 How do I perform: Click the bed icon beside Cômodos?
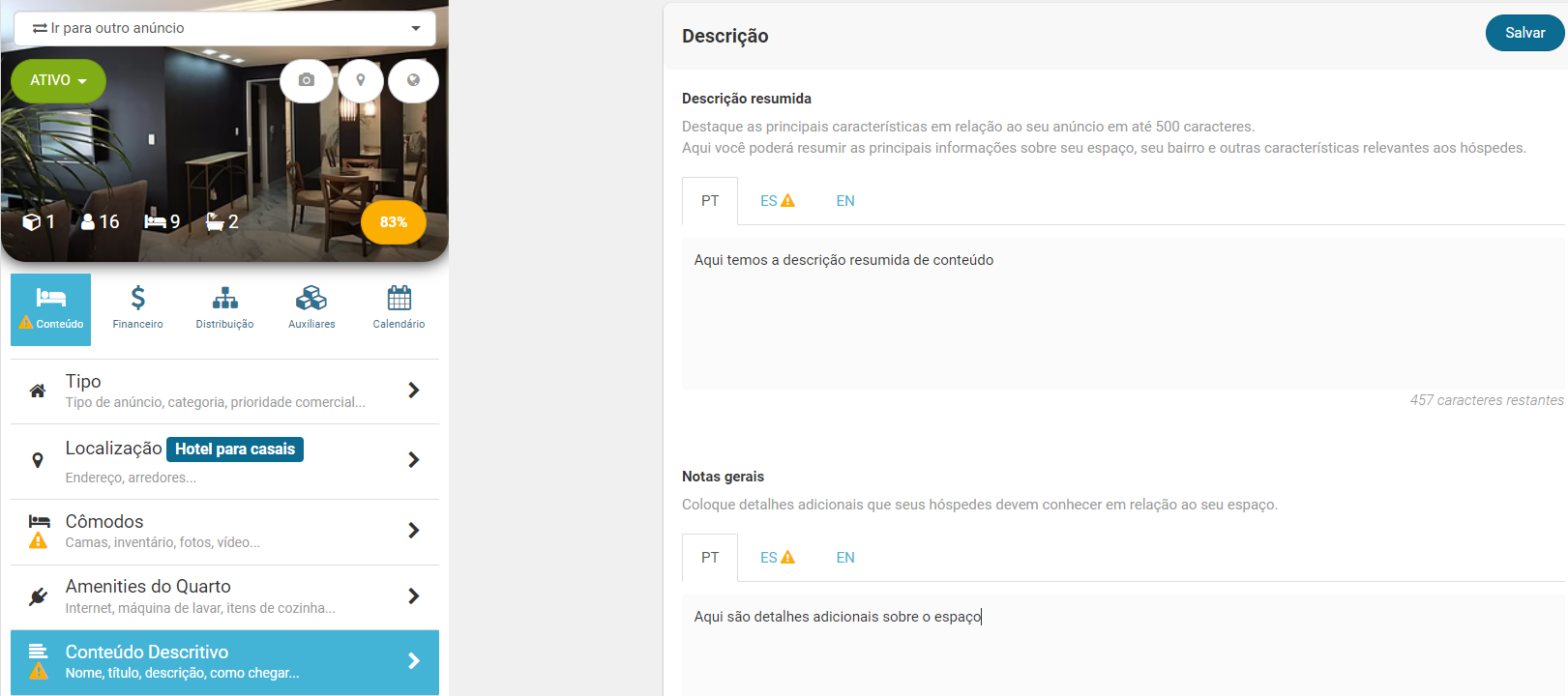point(39,521)
